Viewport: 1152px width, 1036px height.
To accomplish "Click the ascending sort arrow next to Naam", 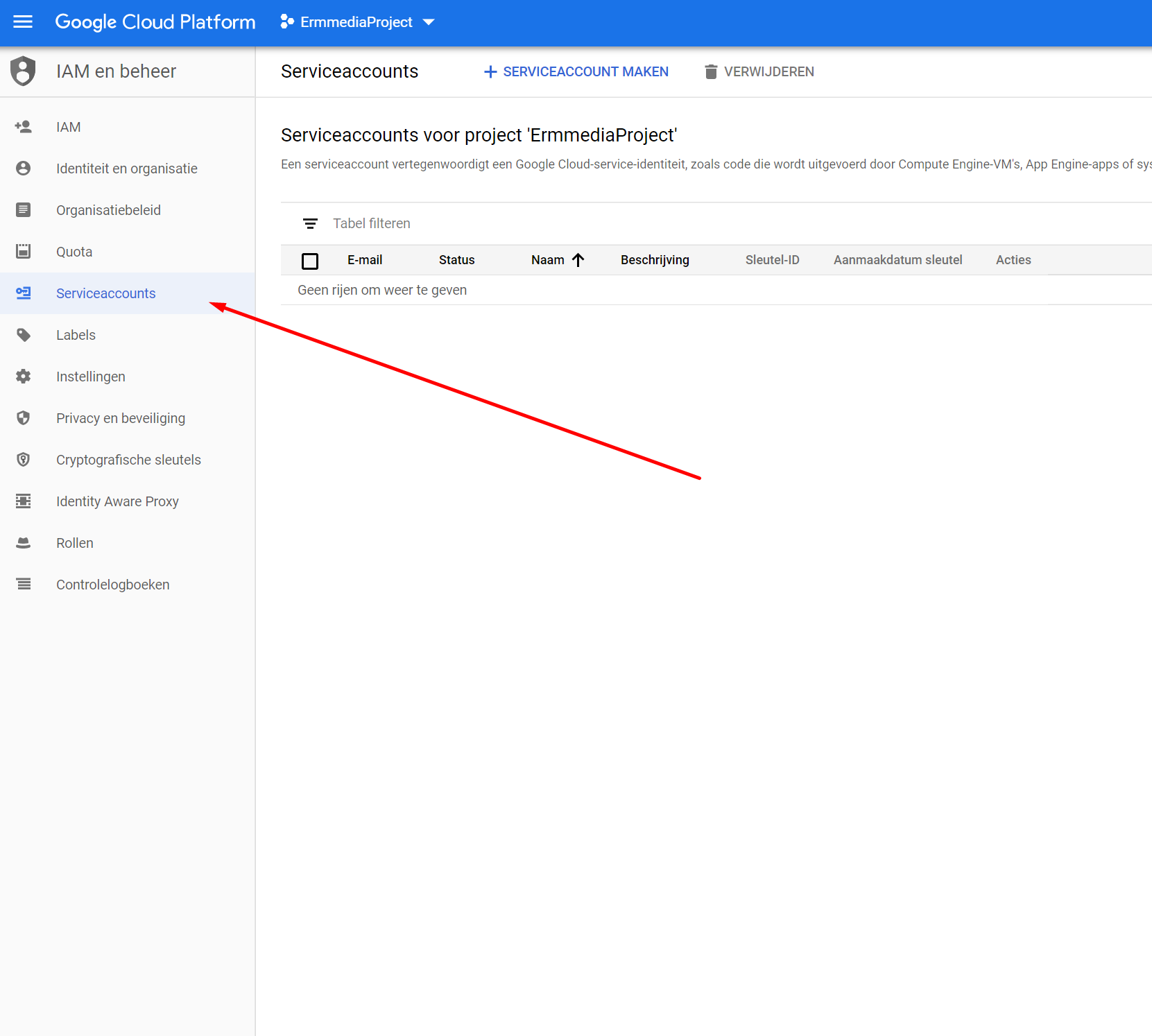I will click(578, 260).
